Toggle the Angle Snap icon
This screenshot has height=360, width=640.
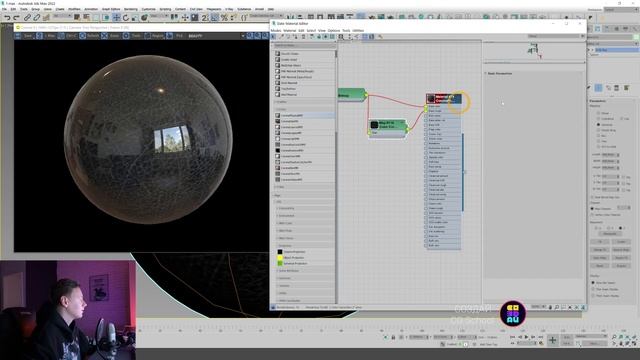tap(215, 18)
